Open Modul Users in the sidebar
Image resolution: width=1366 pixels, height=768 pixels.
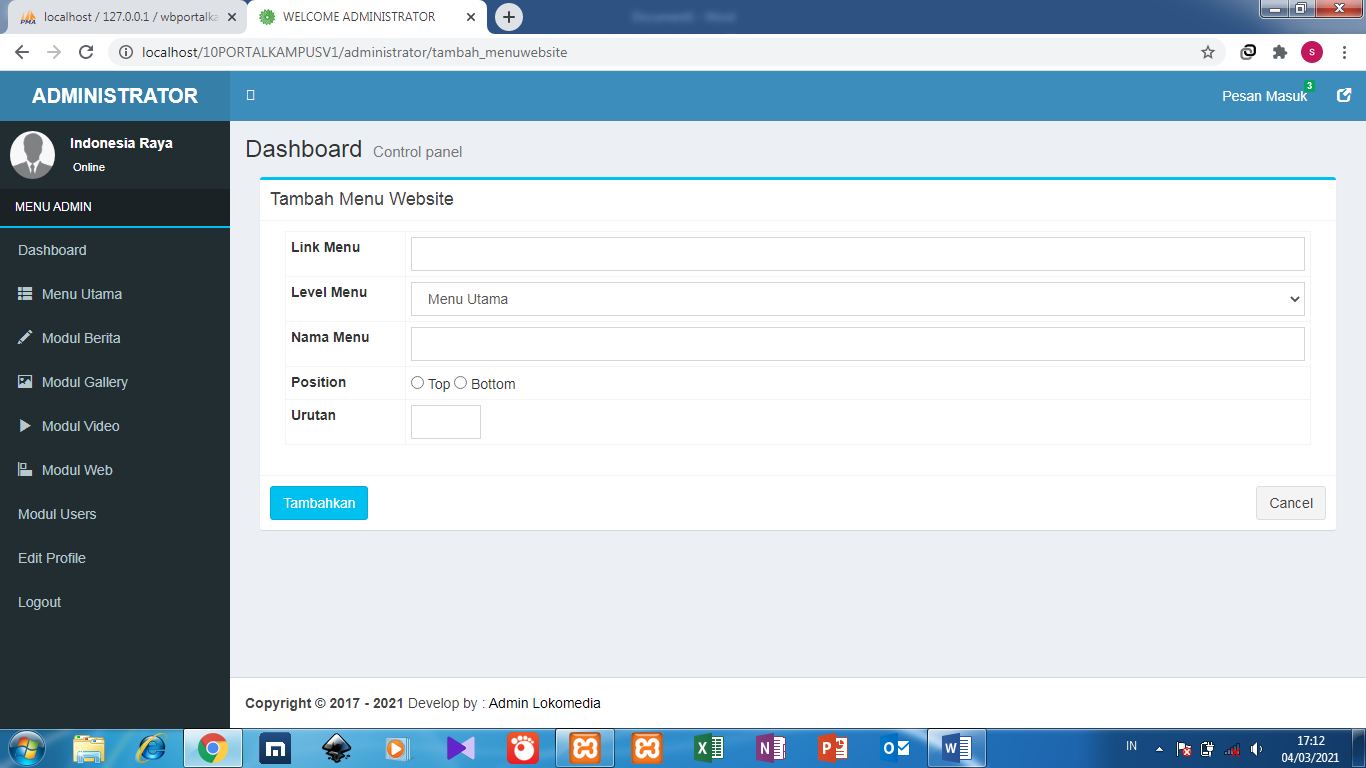pyautogui.click(x=57, y=514)
